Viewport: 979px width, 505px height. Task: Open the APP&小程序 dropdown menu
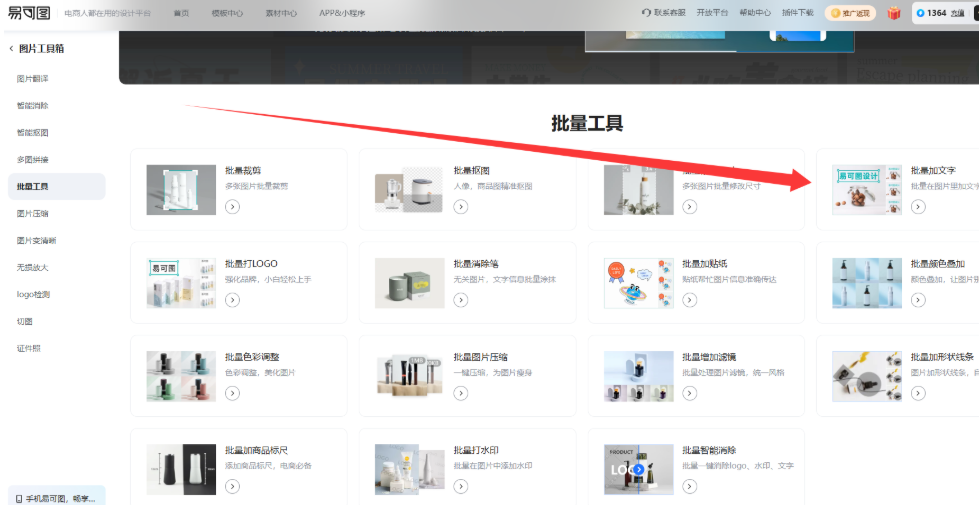pyautogui.click(x=342, y=13)
